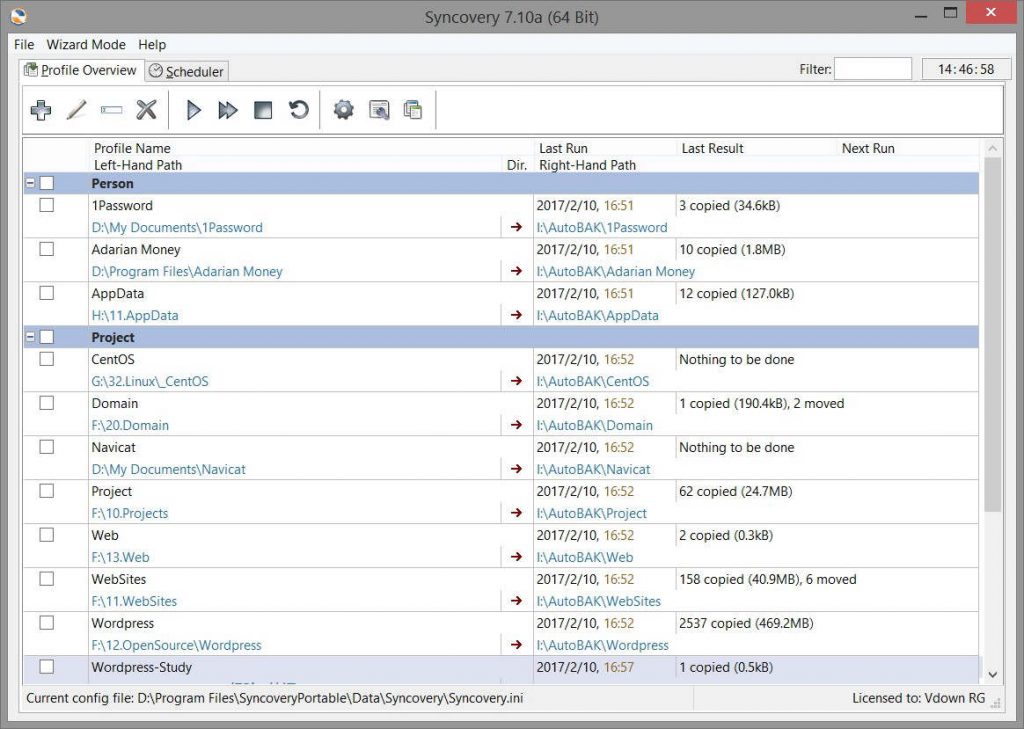1024x729 pixels.
Task: Click direction arrow in the AppData row
Action: point(517,315)
